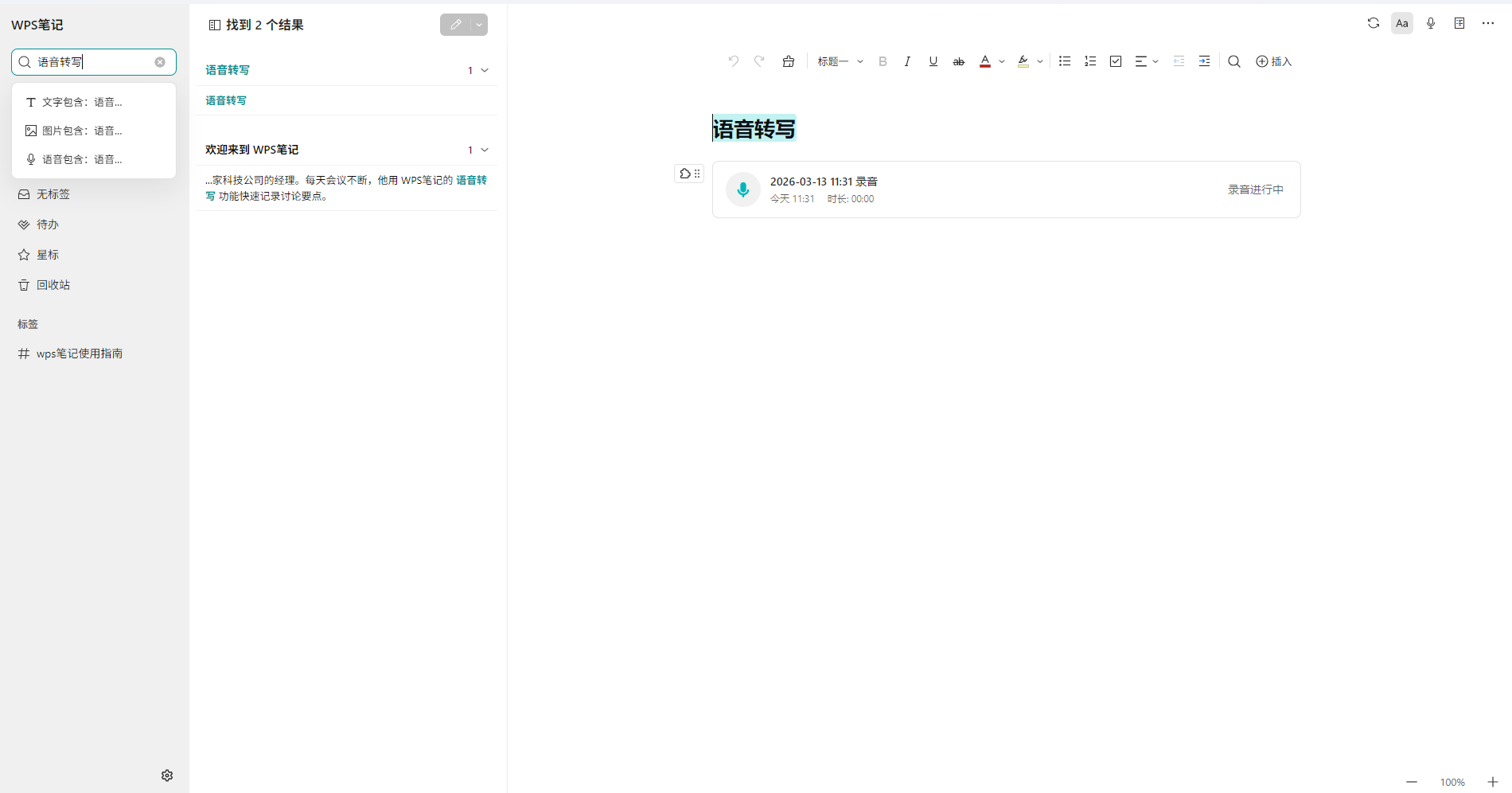Click the undo arrow in the editor toolbar

coord(733,61)
